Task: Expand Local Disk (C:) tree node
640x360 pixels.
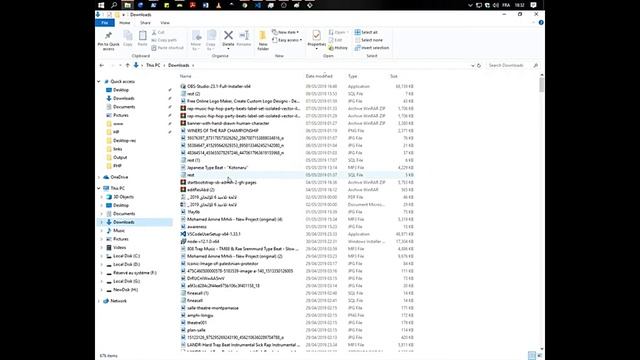Action: (102, 256)
